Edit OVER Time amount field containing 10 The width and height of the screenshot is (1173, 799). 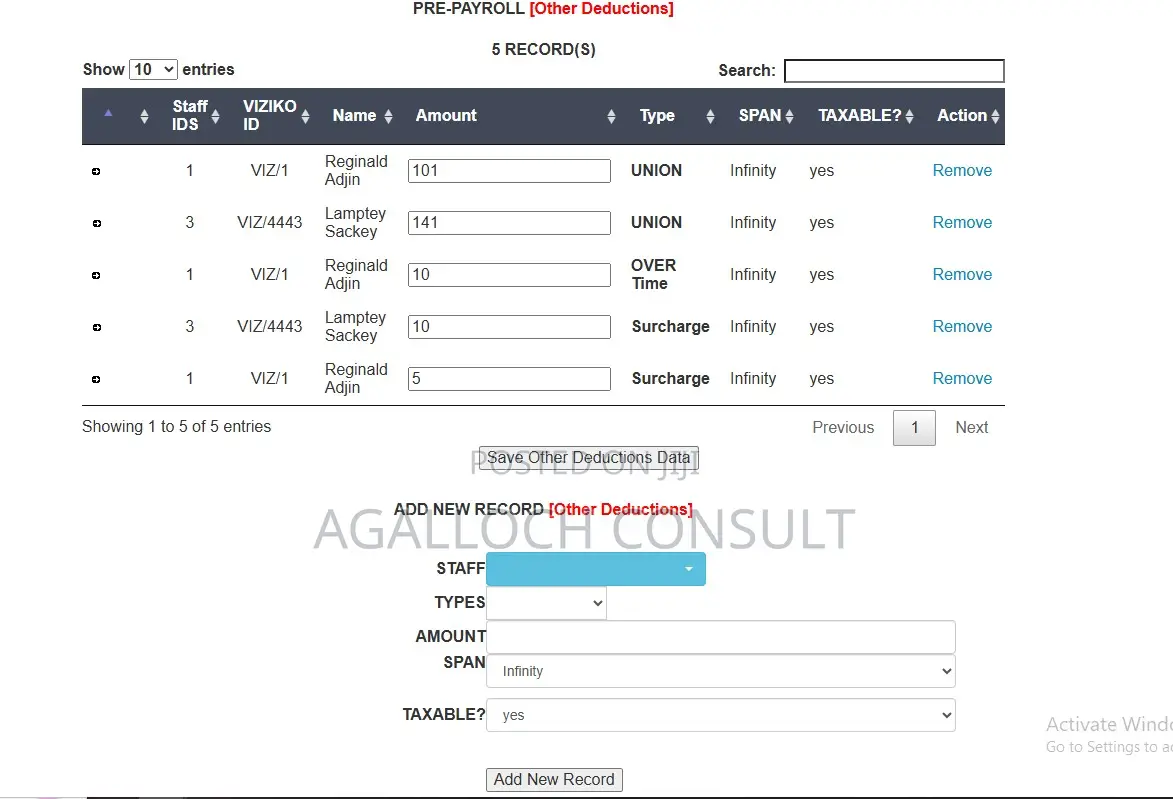(x=509, y=275)
